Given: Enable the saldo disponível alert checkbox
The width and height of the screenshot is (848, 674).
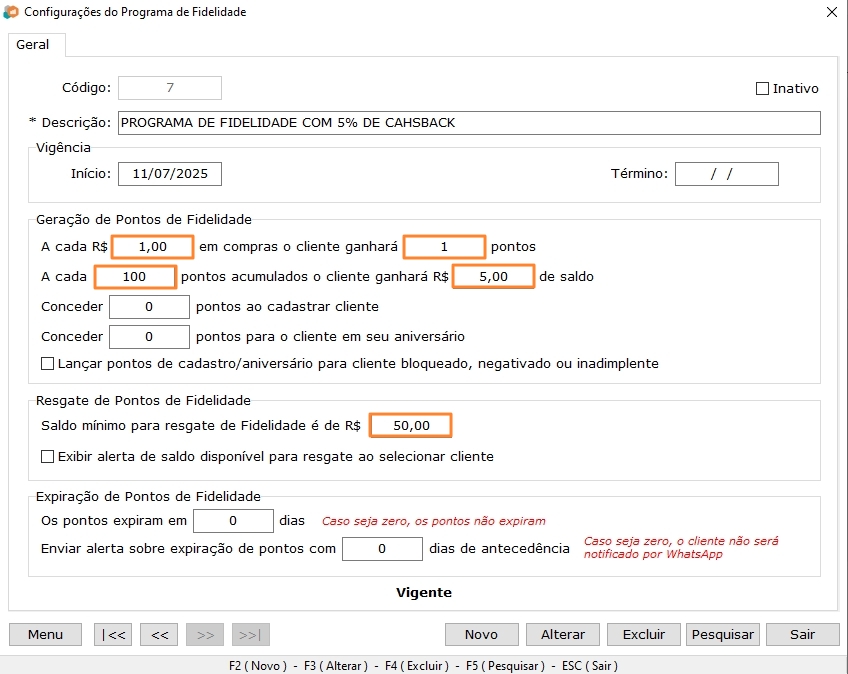Looking at the screenshot, I should point(45,454).
